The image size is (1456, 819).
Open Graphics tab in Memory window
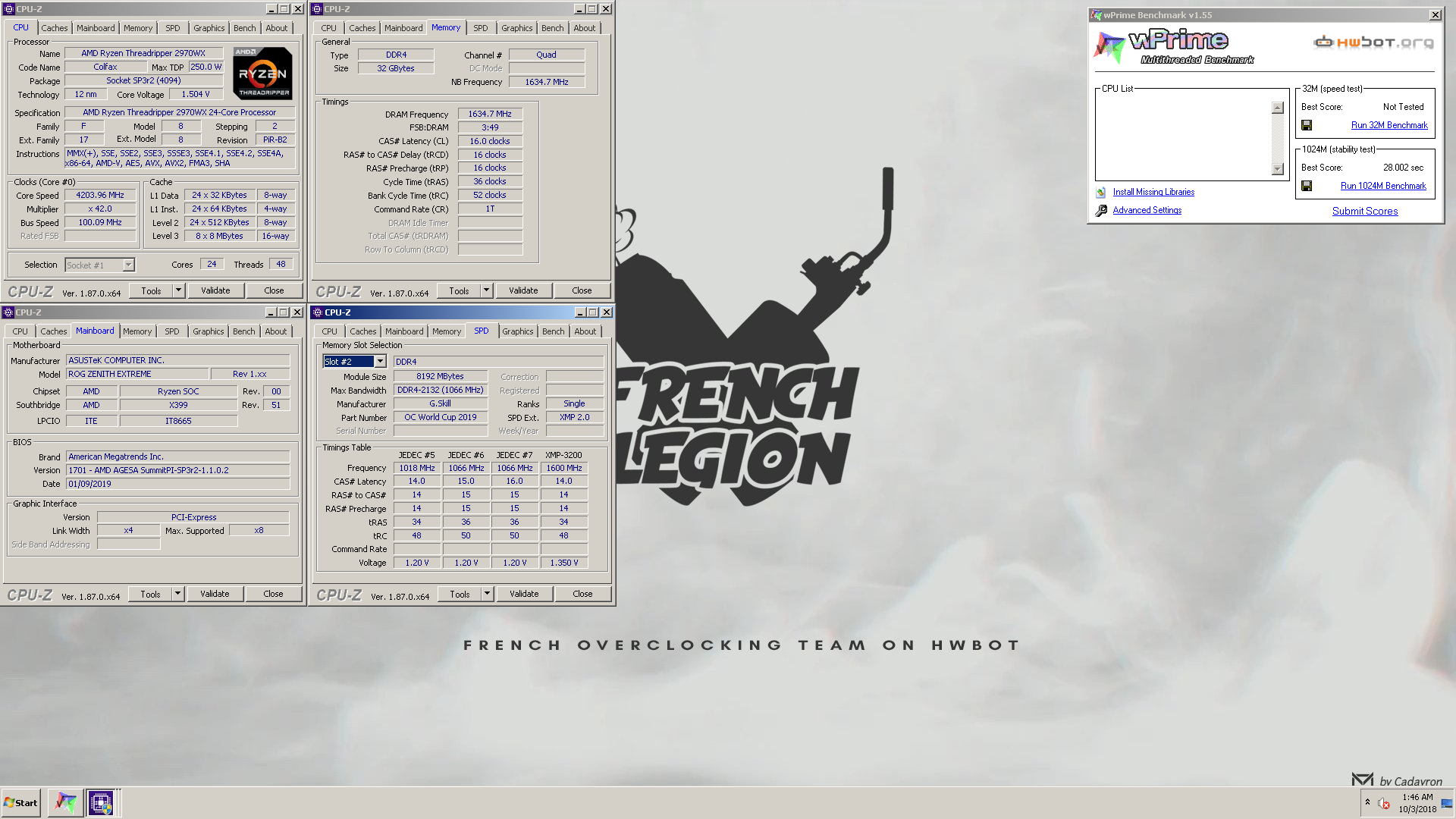point(516,28)
